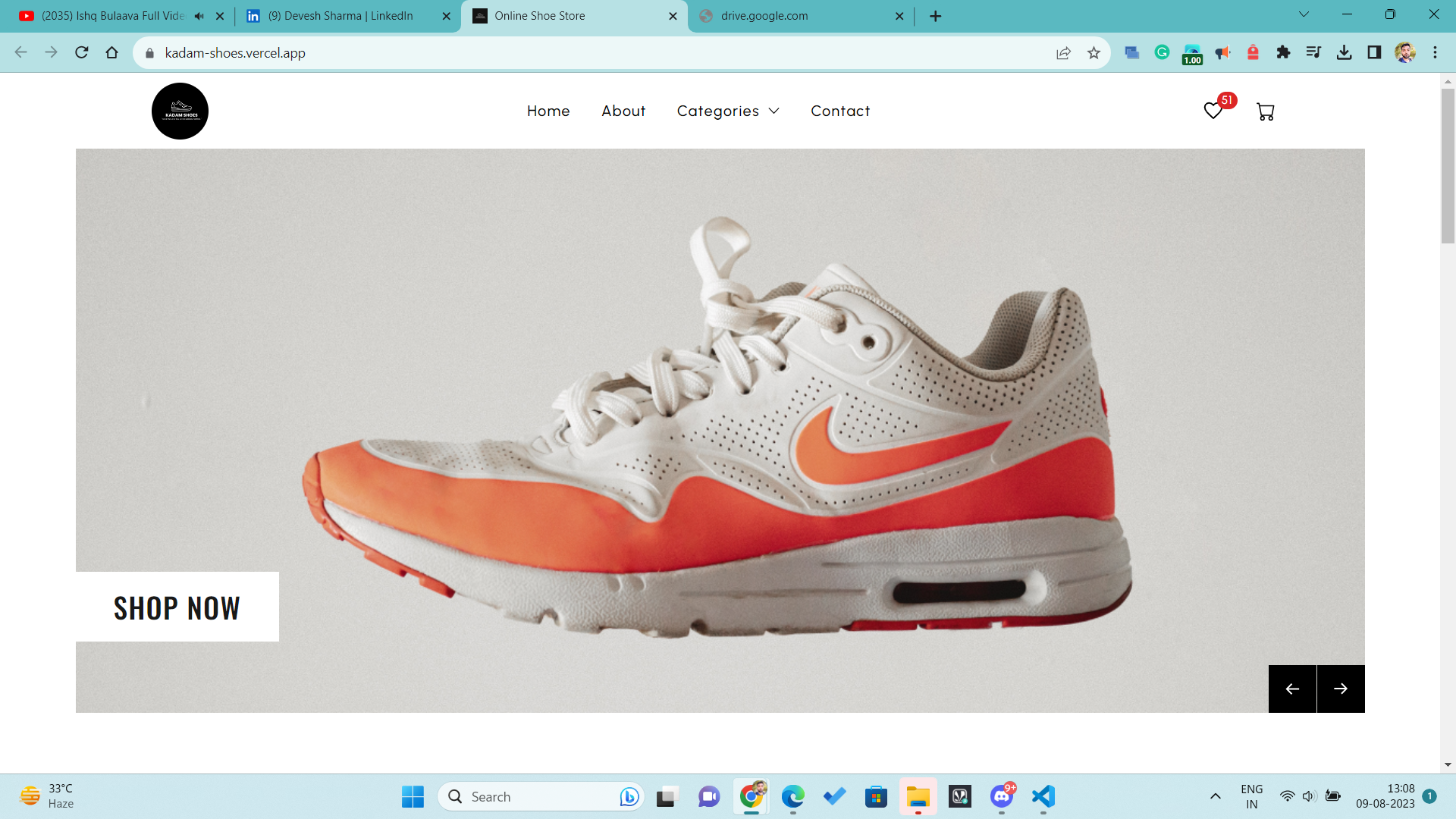Open Visual Studio Code from taskbar

(x=1043, y=796)
